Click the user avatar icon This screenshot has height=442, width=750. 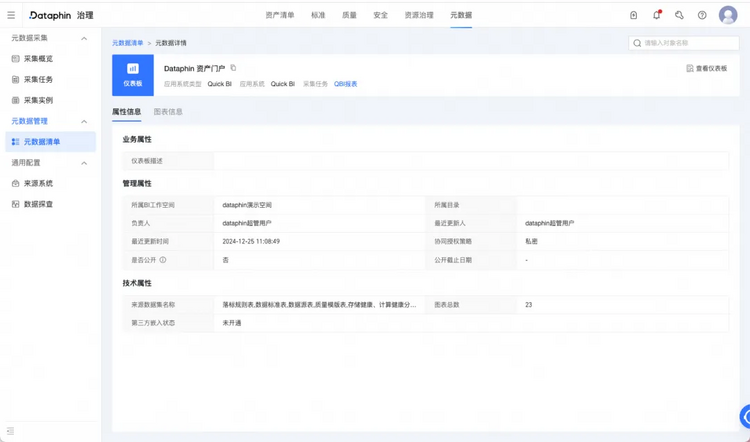728,15
